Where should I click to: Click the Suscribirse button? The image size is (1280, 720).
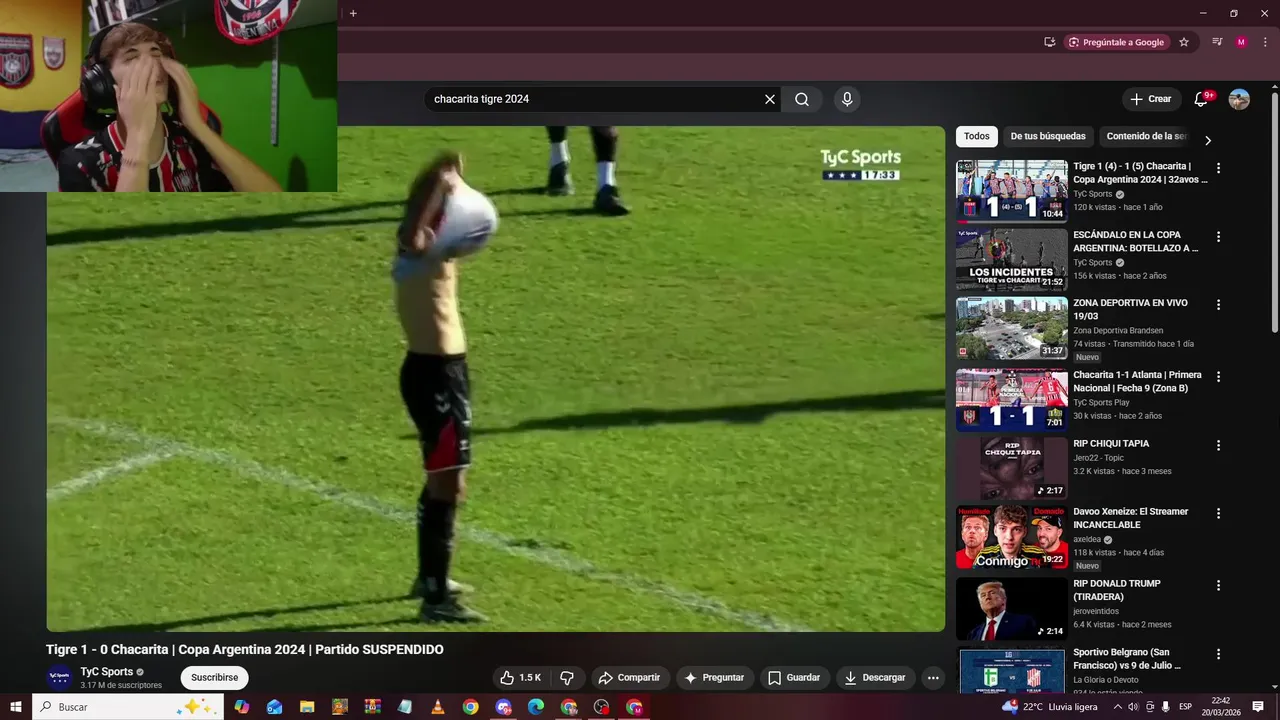[x=214, y=677]
